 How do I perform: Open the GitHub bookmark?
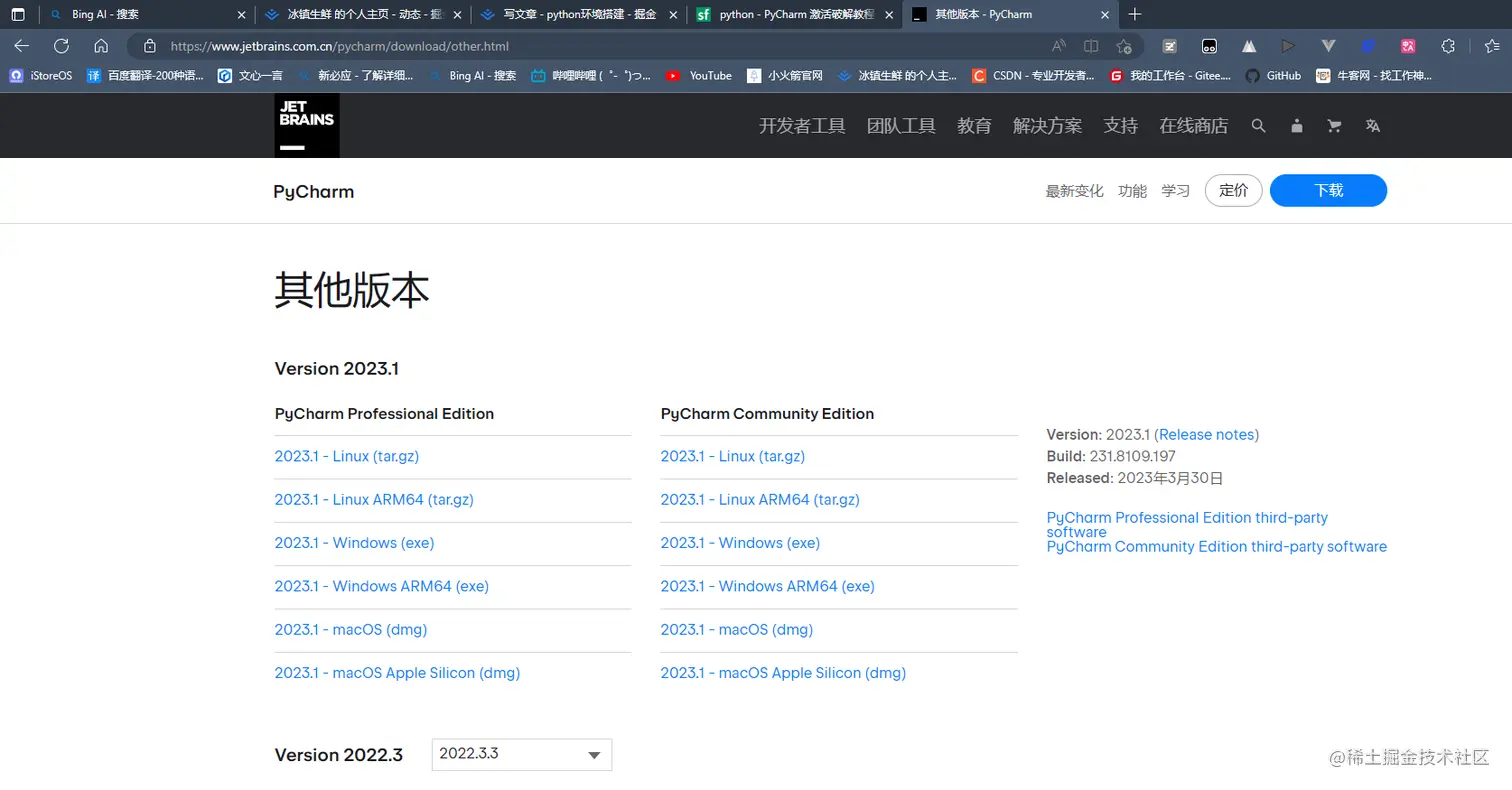[1273, 75]
